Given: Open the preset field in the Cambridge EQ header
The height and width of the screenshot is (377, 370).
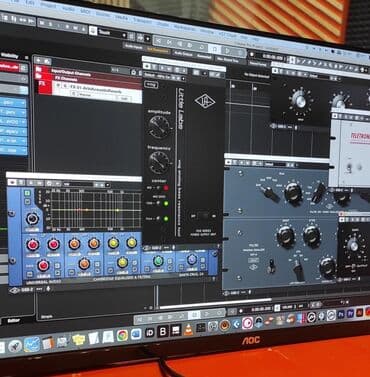Looking at the screenshot, I should pyautogui.click(x=78, y=184).
